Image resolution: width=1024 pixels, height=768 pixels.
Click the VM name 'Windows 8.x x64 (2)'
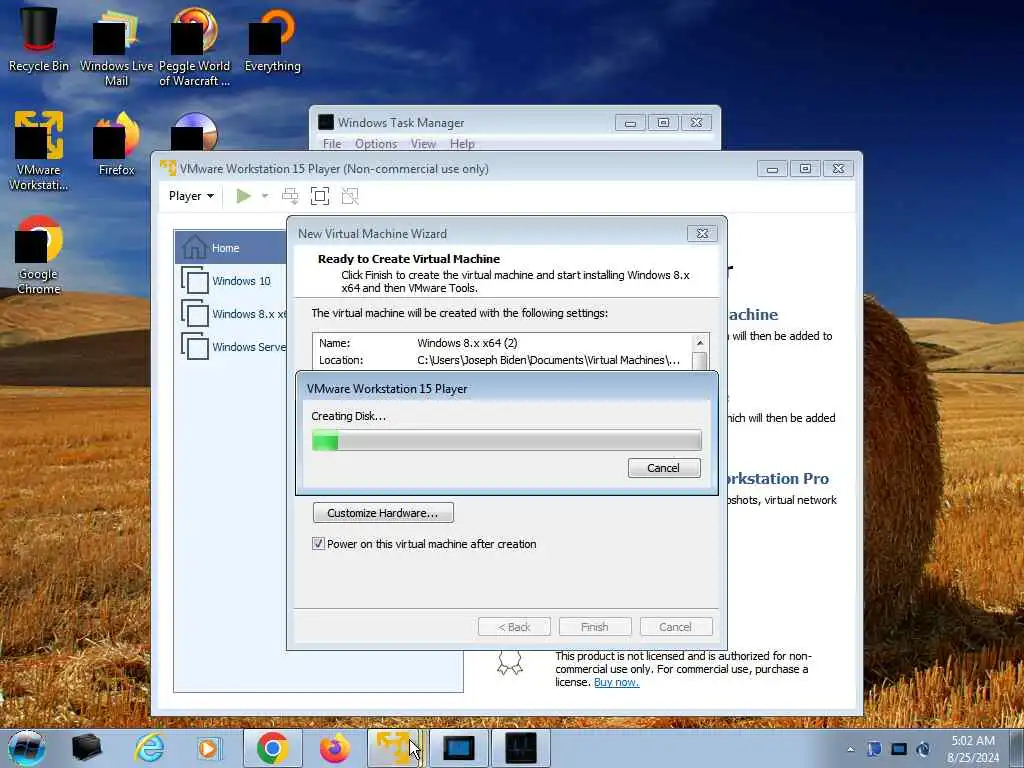tap(467, 343)
